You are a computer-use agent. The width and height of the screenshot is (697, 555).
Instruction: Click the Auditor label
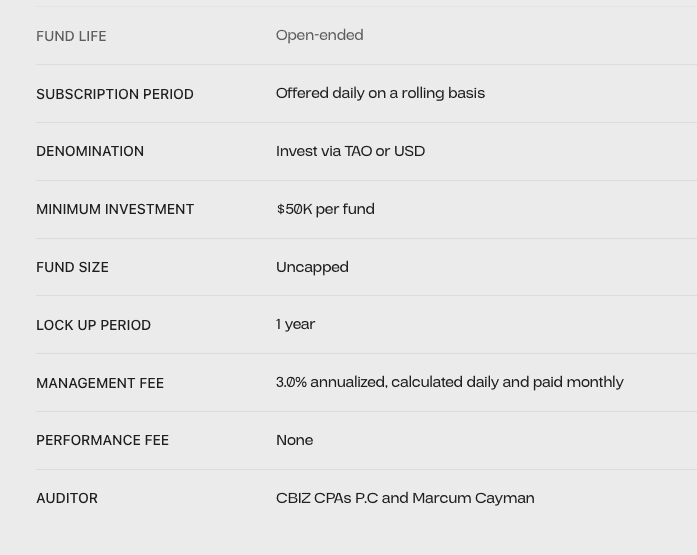[67, 498]
